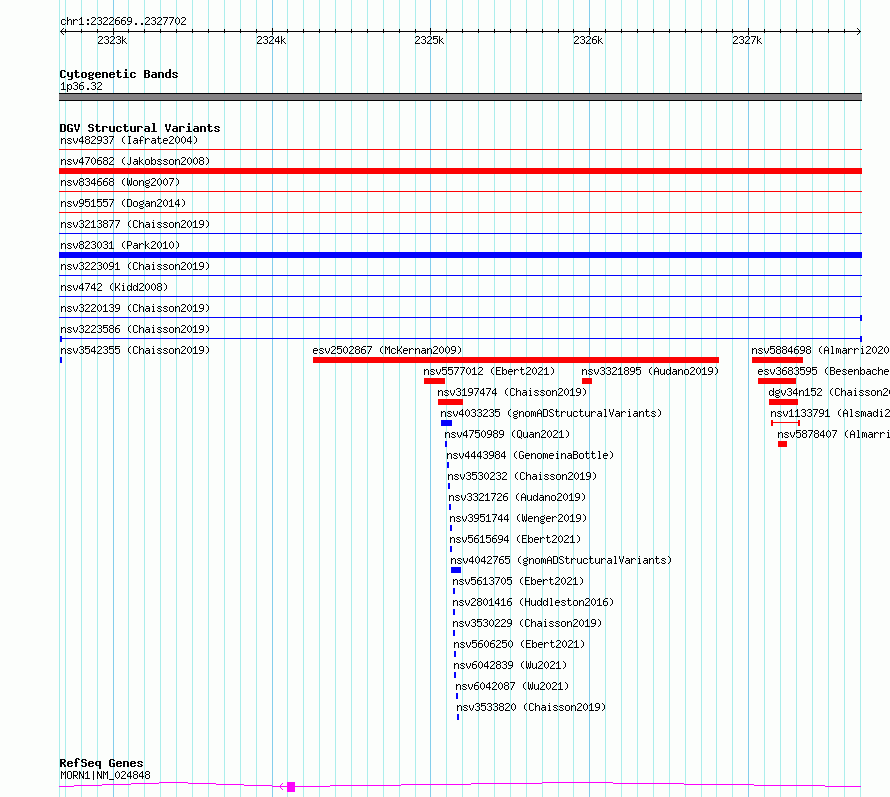The width and height of the screenshot is (890, 797).
Task: Open nsv4443984 (GenomeinaBottle) variant
Action: 530,455
